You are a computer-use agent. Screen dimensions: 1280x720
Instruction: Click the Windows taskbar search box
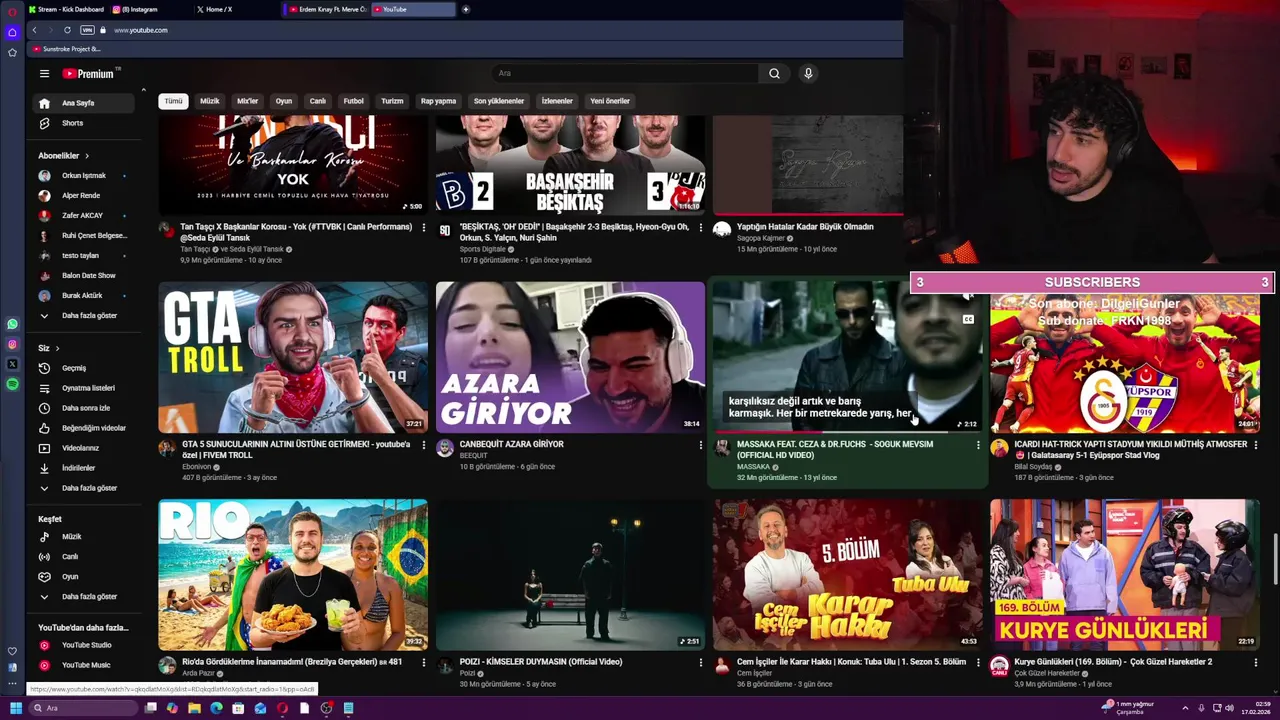pyautogui.click(x=84, y=708)
